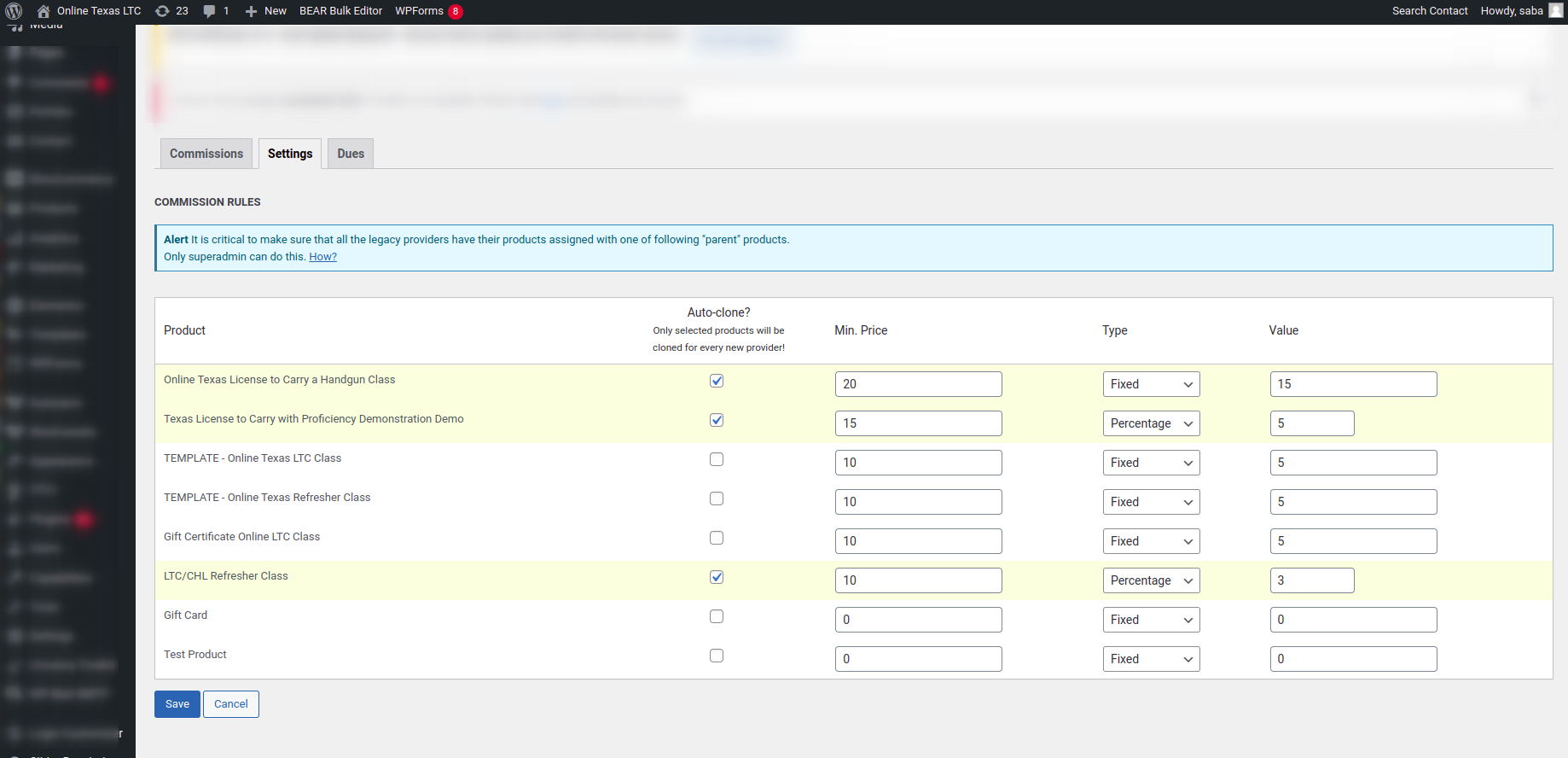1568x758 pixels.
Task: Click the user avatar next to Howdy, saba
Action: click(1556, 11)
